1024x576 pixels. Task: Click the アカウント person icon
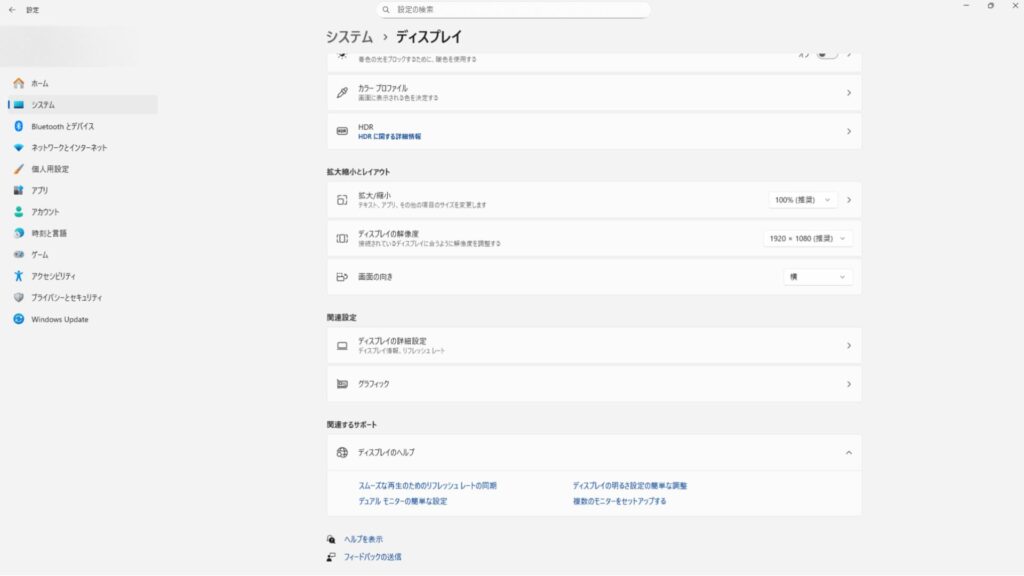click(x=18, y=212)
